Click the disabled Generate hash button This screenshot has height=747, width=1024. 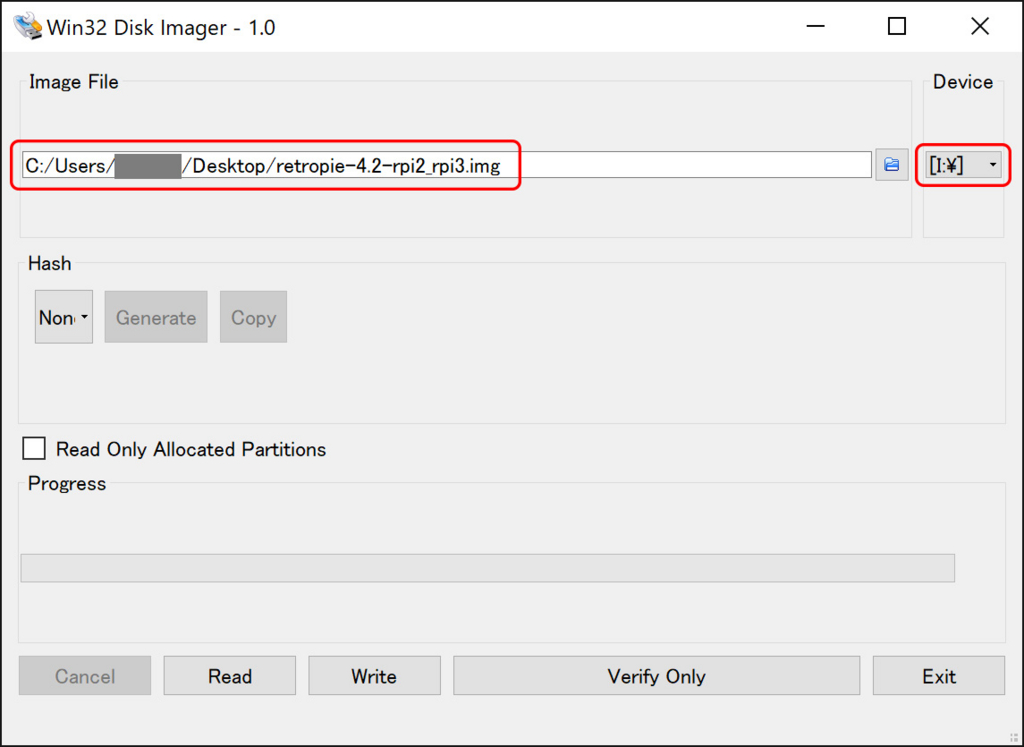pos(156,317)
